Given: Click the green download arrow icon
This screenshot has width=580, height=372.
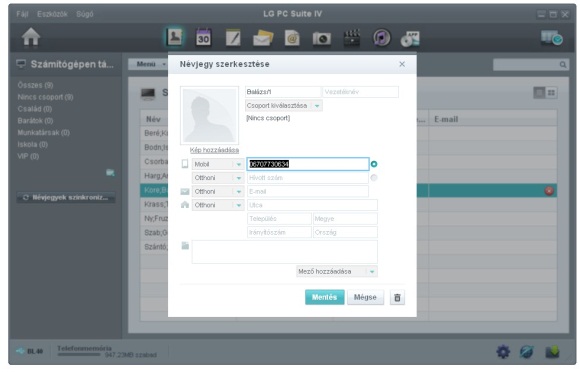Looking at the screenshot, I should pos(552,352).
